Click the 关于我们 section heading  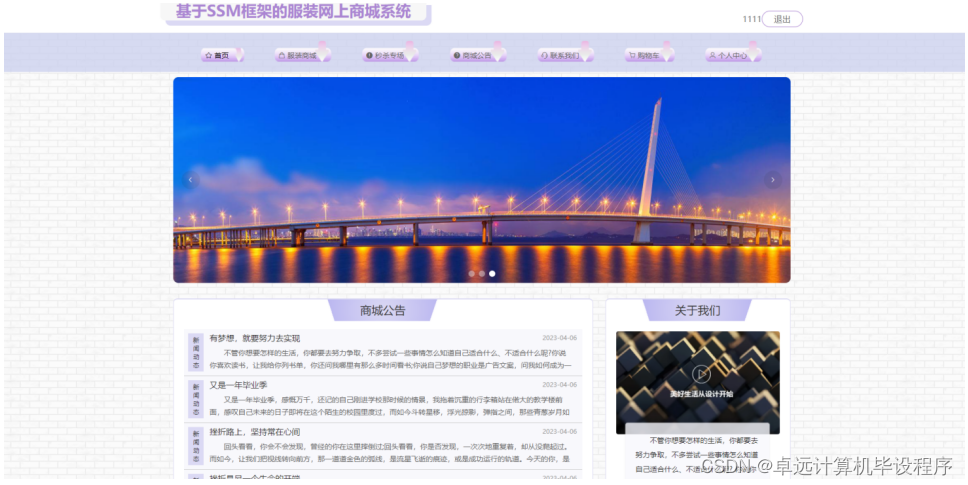(x=697, y=310)
